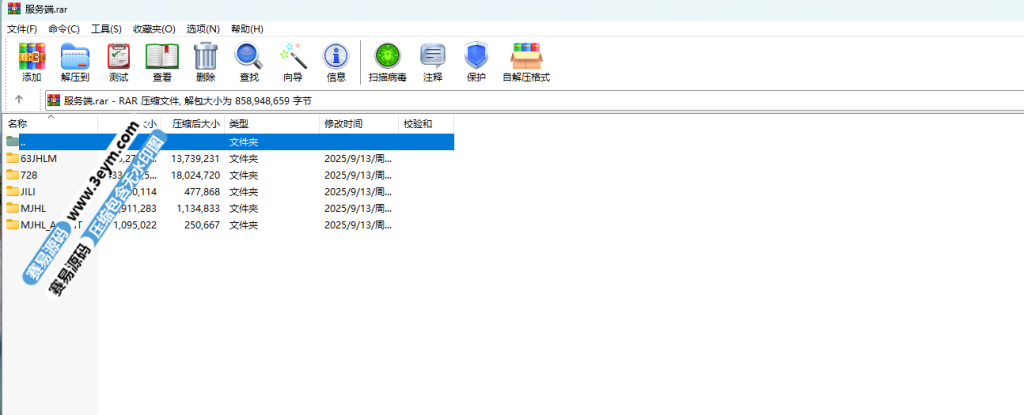Open the Options (选项) menu
Screen dimensions: 1024x415
(202, 29)
